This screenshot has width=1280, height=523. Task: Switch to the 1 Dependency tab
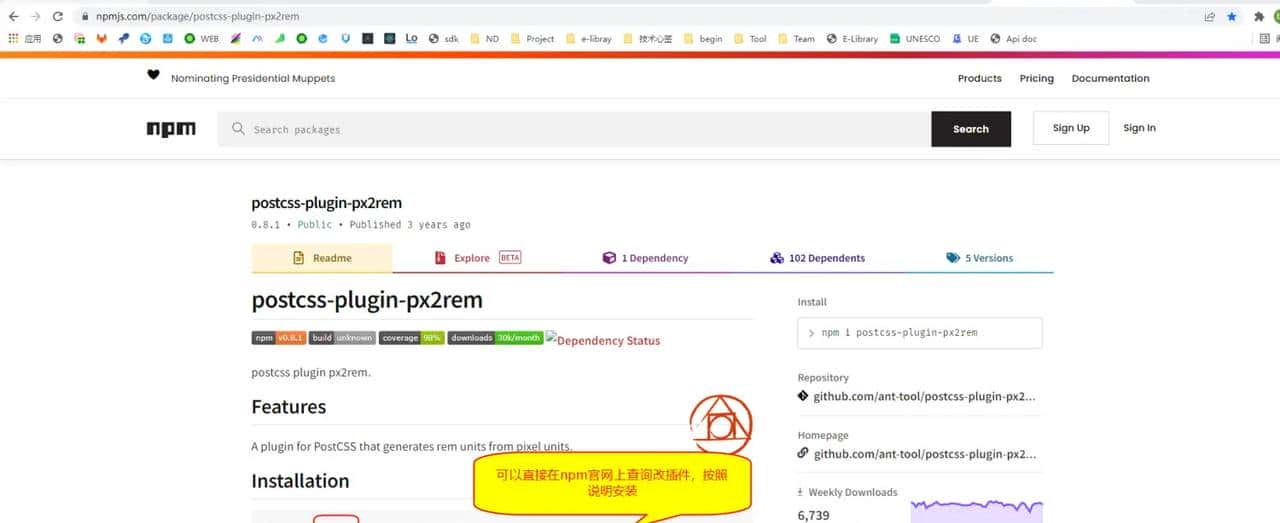[x=645, y=258]
